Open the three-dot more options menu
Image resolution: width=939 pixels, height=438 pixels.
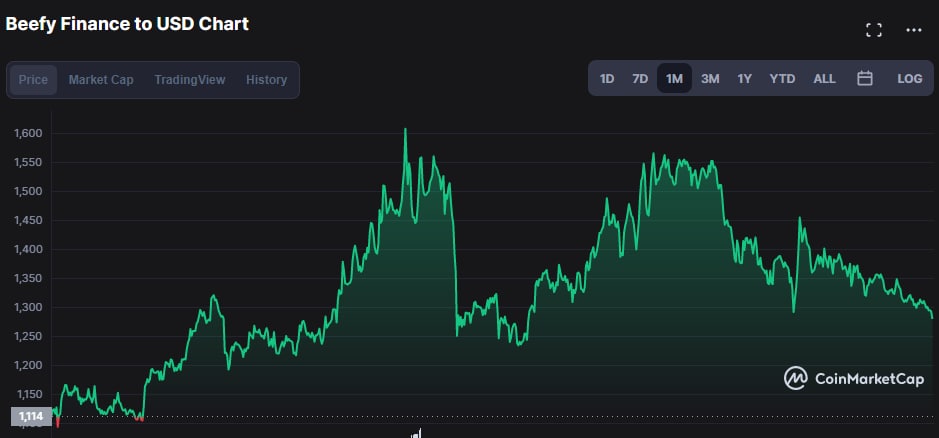click(x=913, y=31)
